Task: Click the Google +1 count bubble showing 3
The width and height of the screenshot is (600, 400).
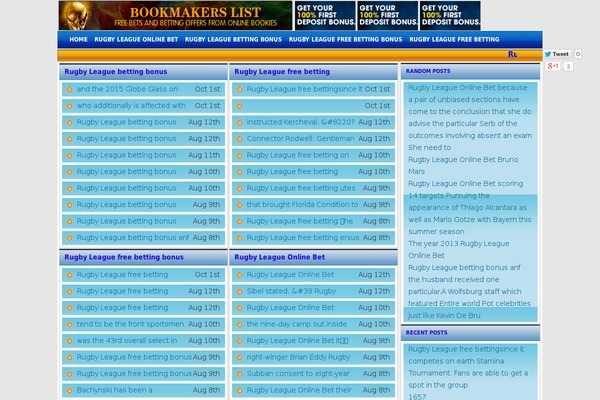Action: [568, 66]
